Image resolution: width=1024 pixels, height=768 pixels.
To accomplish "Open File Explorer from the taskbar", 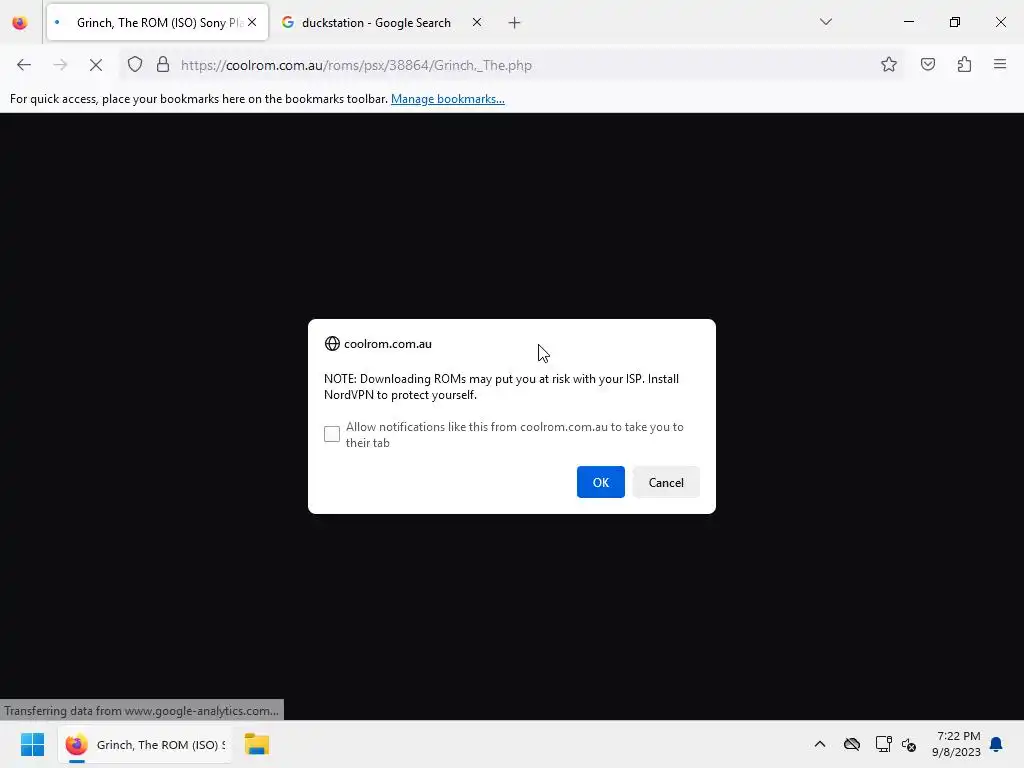I will click(257, 744).
